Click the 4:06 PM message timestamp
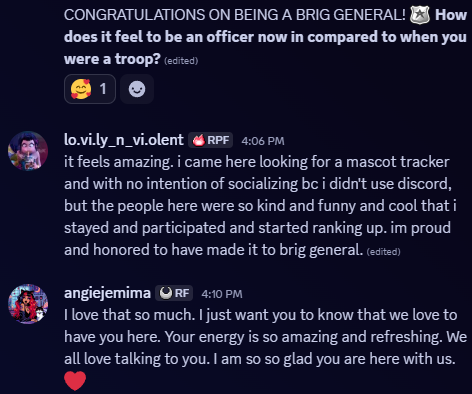This screenshot has width=472, height=394. click(263, 141)
